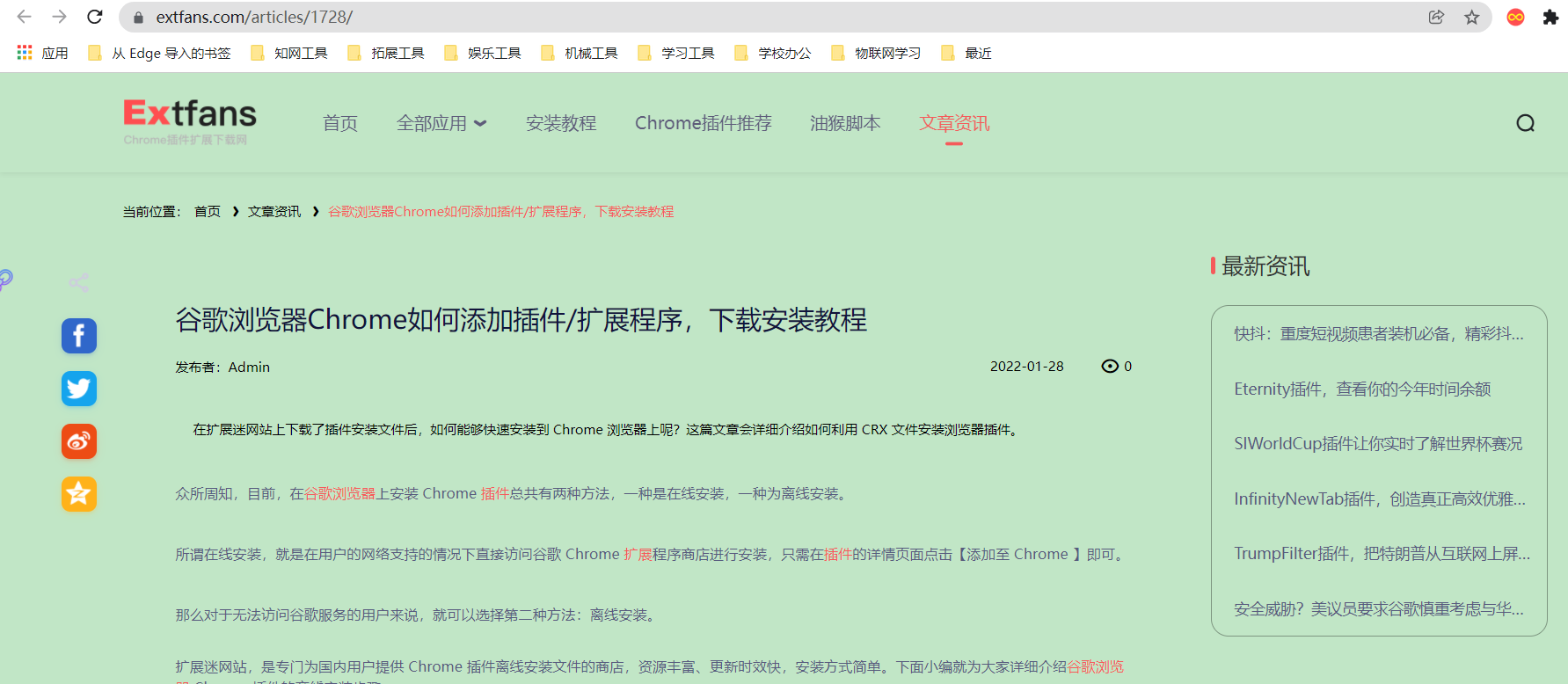Open the red infinity extension icon
The height and width of the screenshot is (684, 1568).
[x=1515, y=17]
